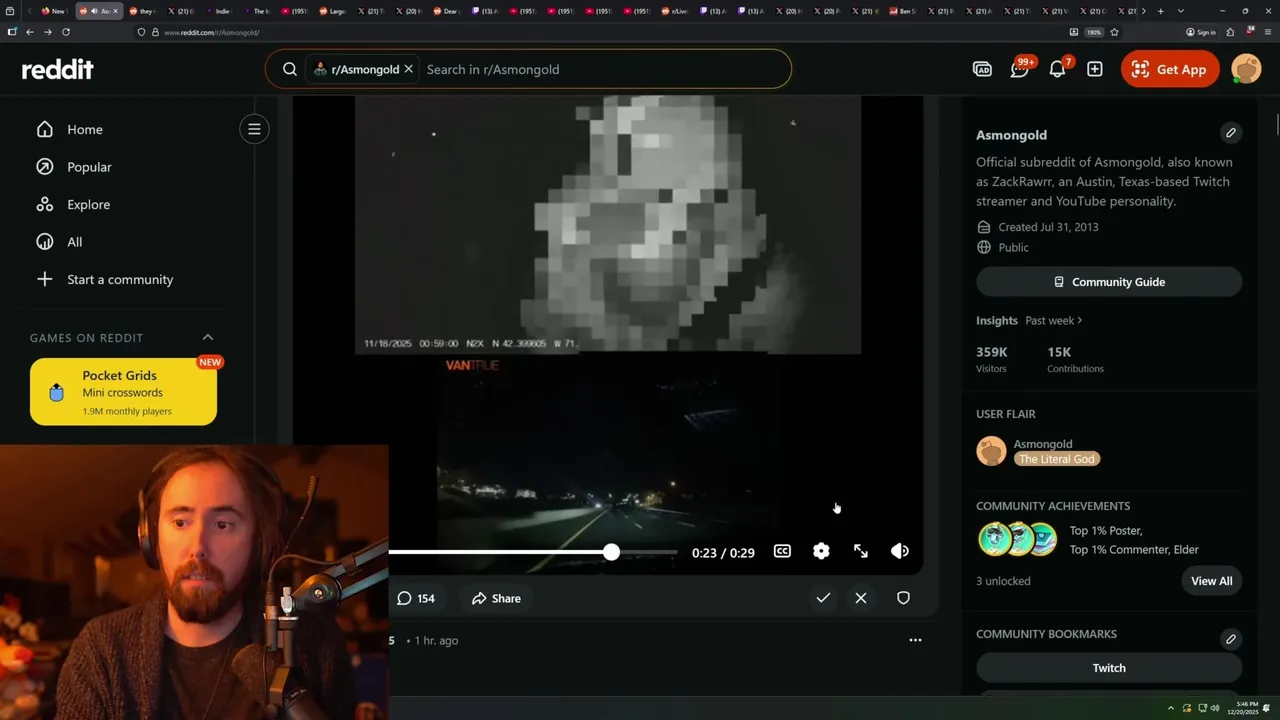Open Popular in sidebar

pos(89,167)
